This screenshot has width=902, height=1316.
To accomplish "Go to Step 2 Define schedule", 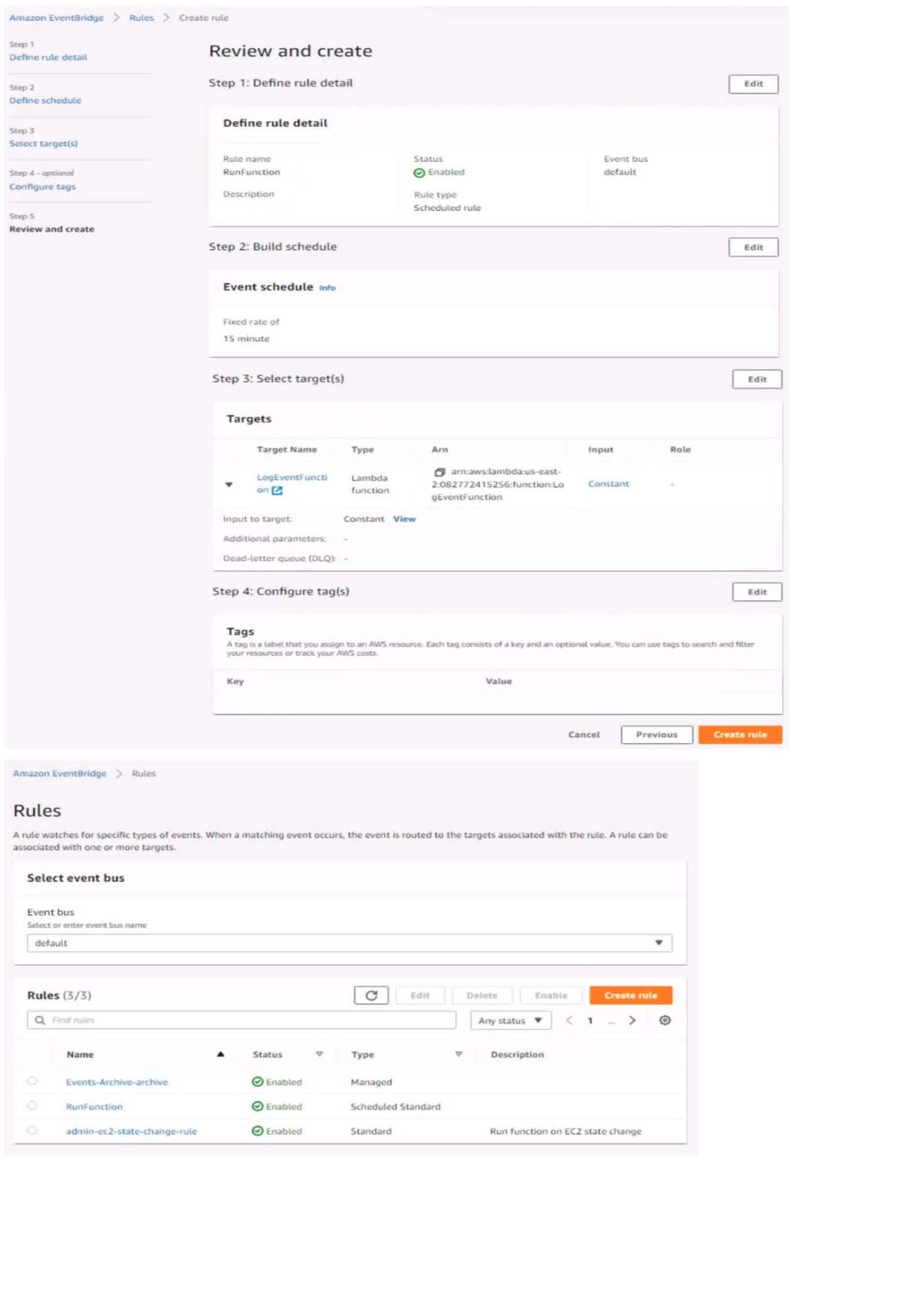I will [x=45, y=101].
